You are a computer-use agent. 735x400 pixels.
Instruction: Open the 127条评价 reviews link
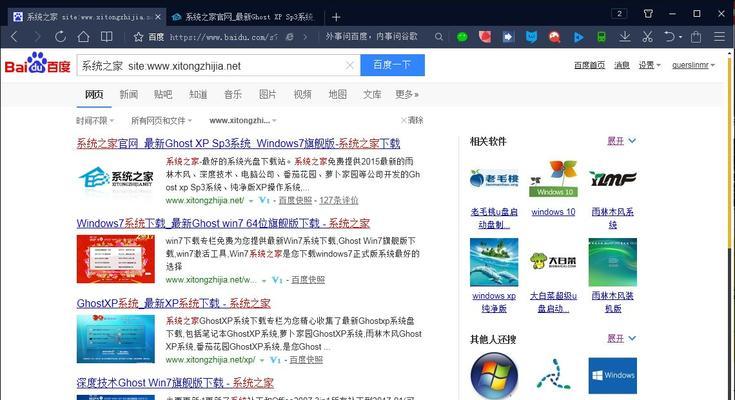coord(338,200)
